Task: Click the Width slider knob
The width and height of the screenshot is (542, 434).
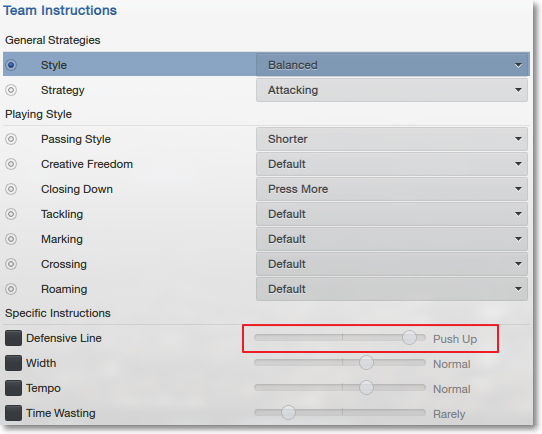Action: tap(366, 362)
